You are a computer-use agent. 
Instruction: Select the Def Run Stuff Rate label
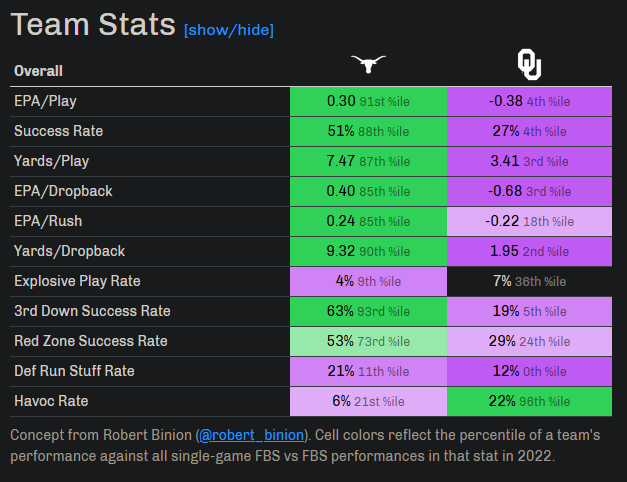coord(74,371)
